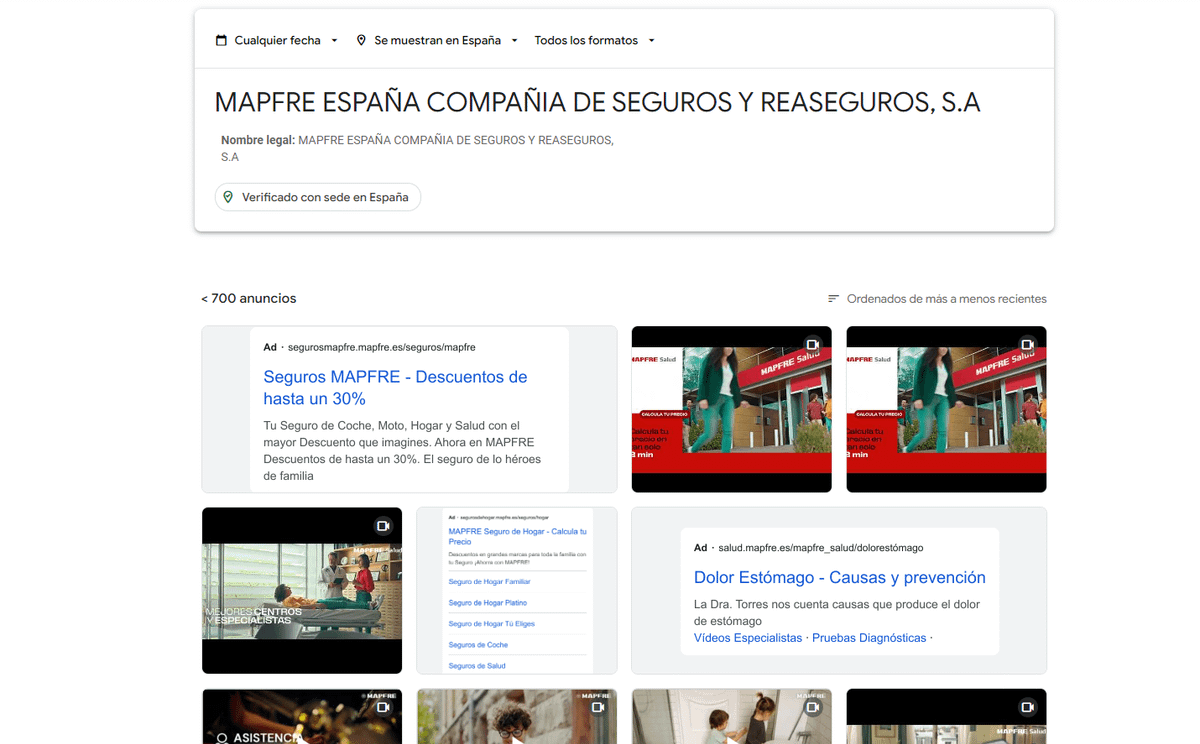This screenshot has width=1200, height=744.
Task: Open the Mejores Centros y Especialistas video ad
Action: click(302, 590)
